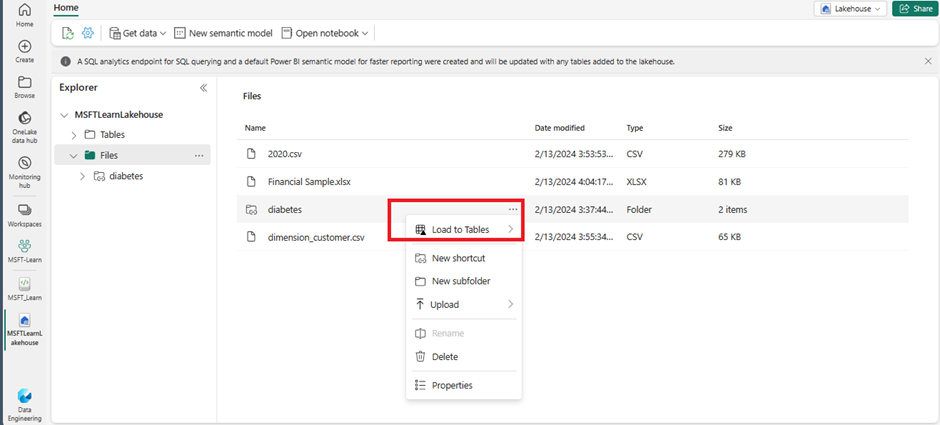The image size is (940, 425).
Task: Go to Home in left sidebar
Action: tap(25, 16)
